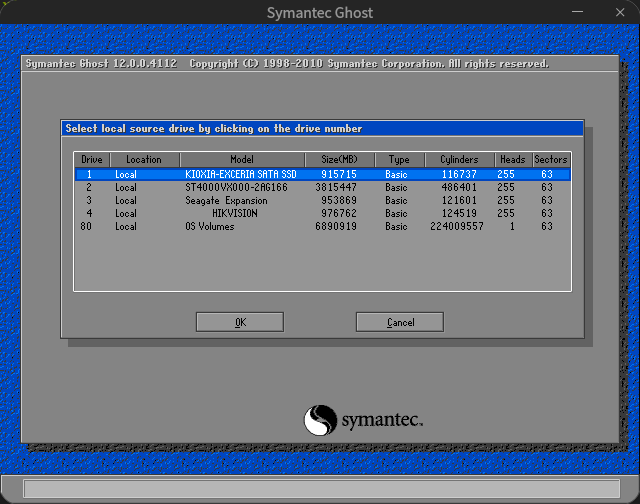Click the empty status bar at bottom
This screenshot has width=640, height=504.
(x=320, y=489)
